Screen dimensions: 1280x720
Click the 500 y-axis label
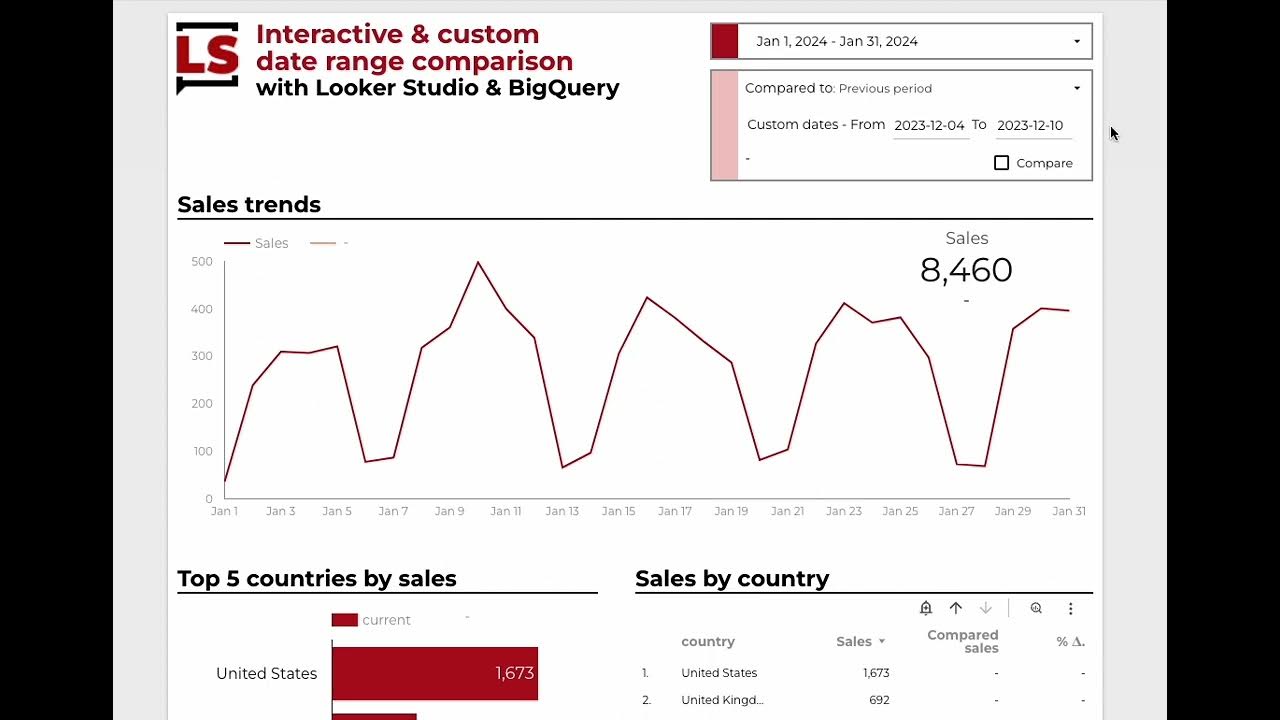(x=202, y=262)
